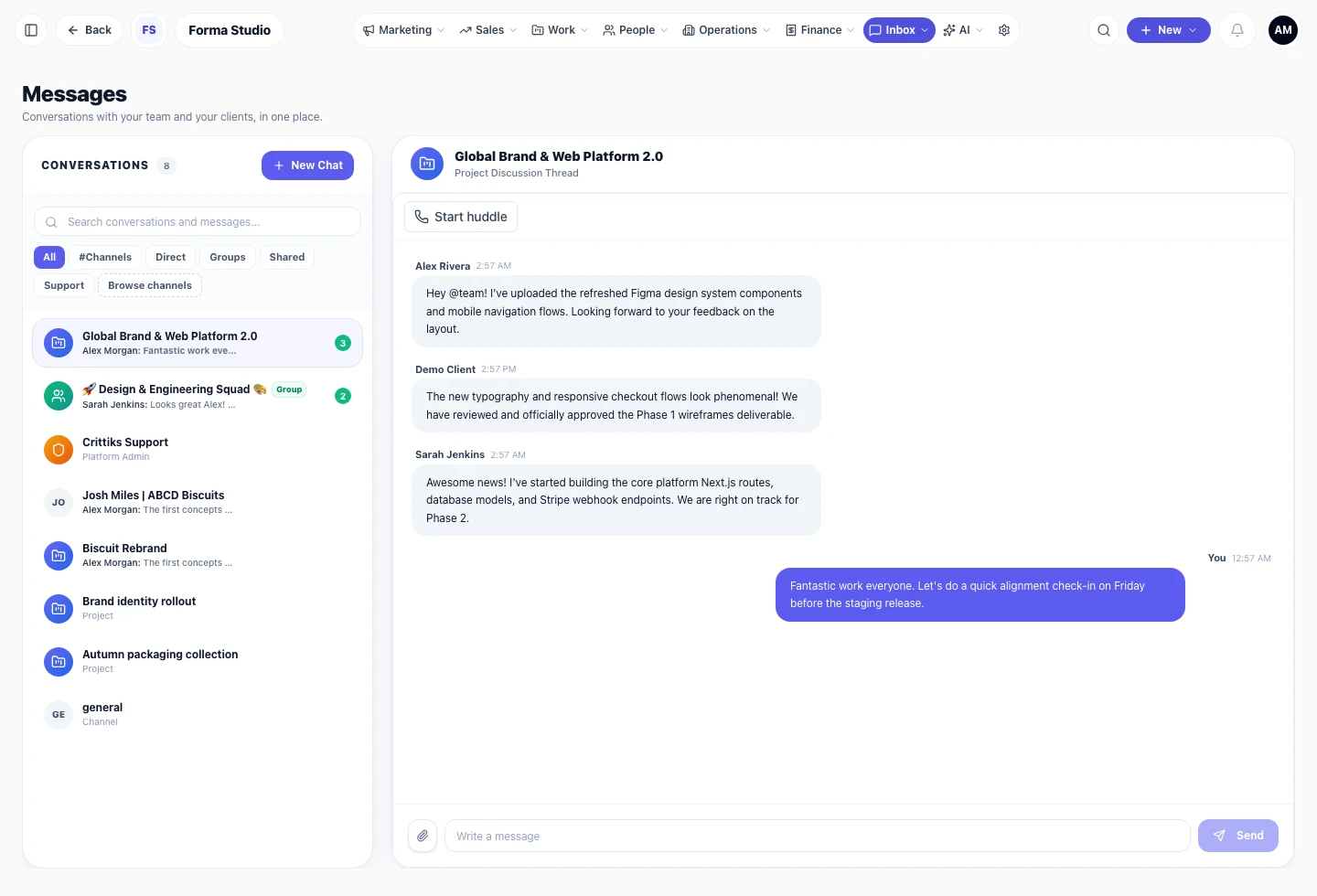Filter conversations by #Channels
This screenshot has width=1317, height=896.
point(105,258)
